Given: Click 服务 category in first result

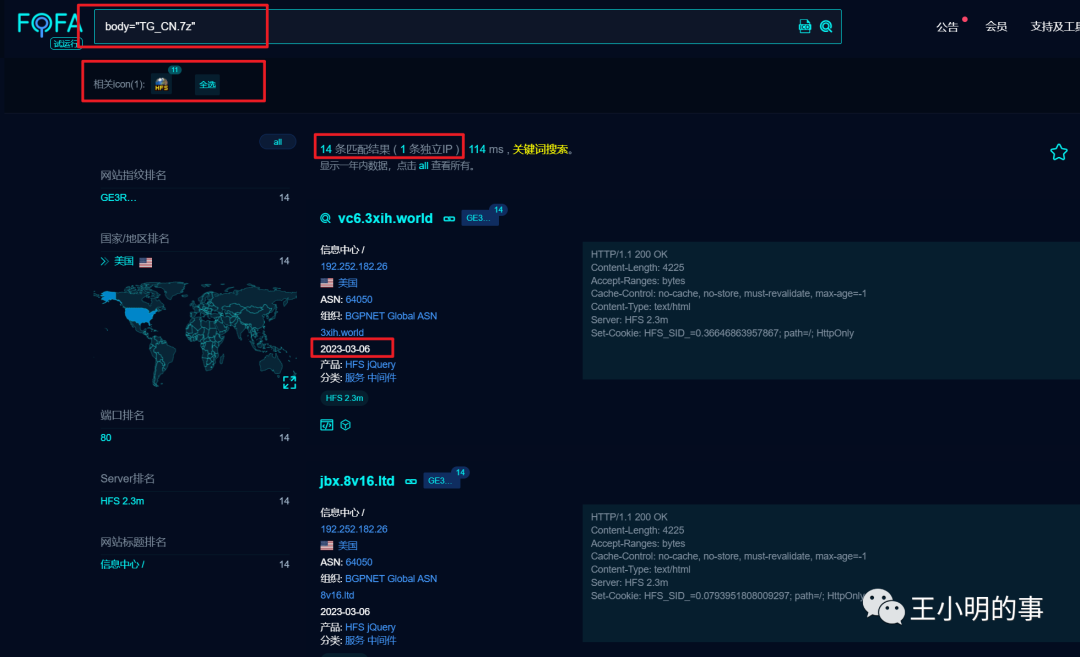Looking at the screenshot, I should (355, 377).
